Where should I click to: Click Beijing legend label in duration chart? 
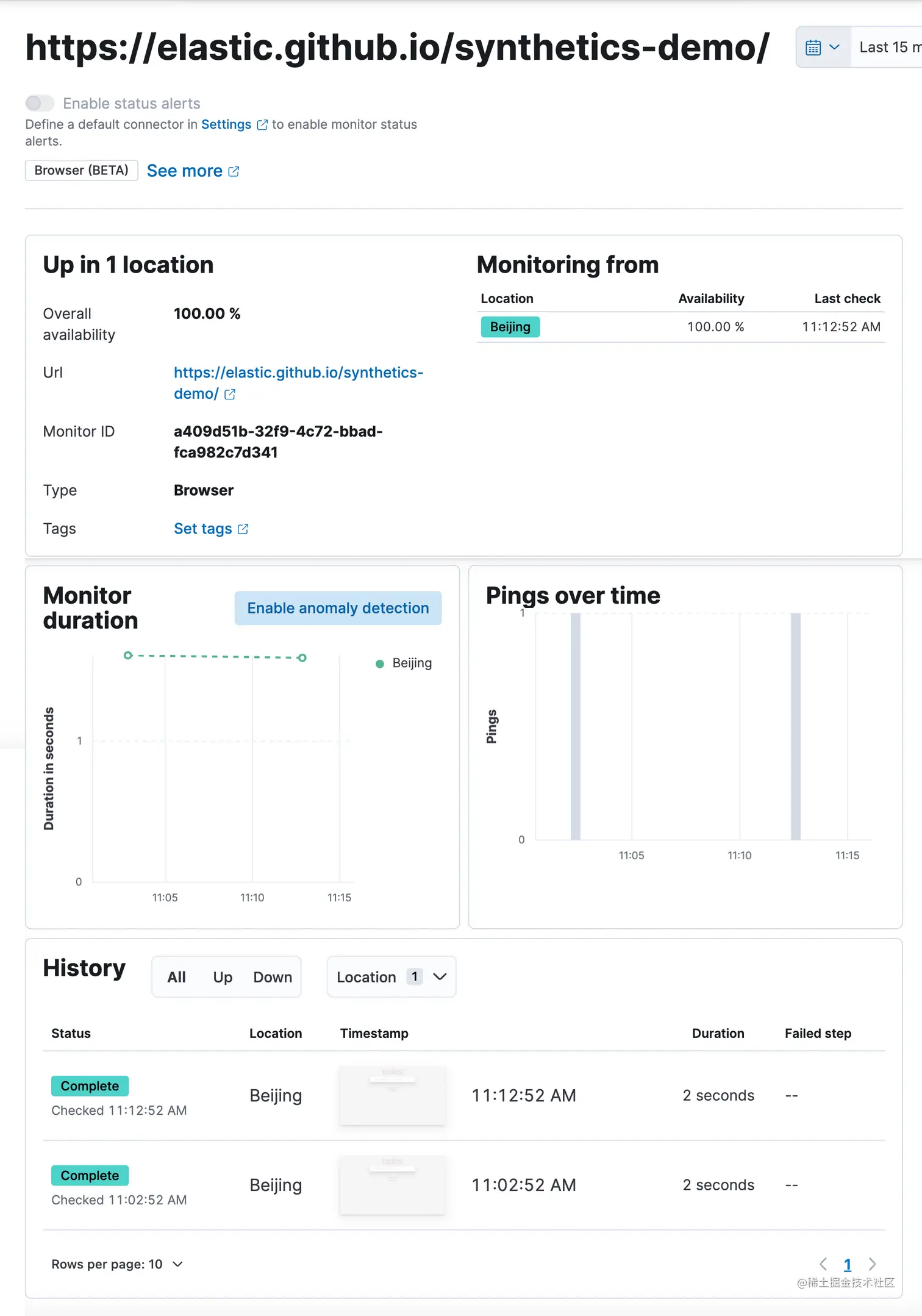click(x=412, y=663)
